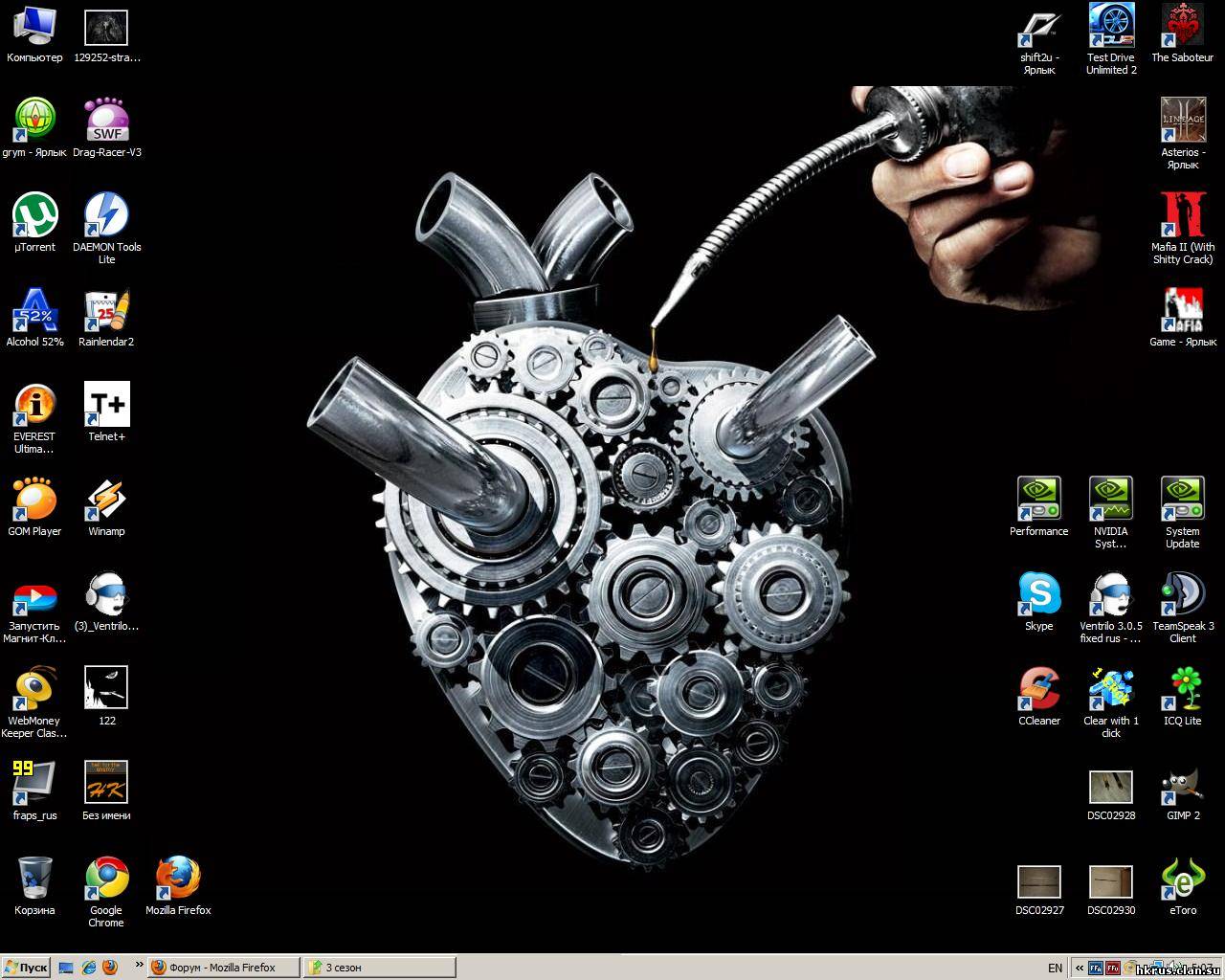
Task: Open the GIMP 2 shortcut
Action: pyautogui.click(x=1182, y=785)
